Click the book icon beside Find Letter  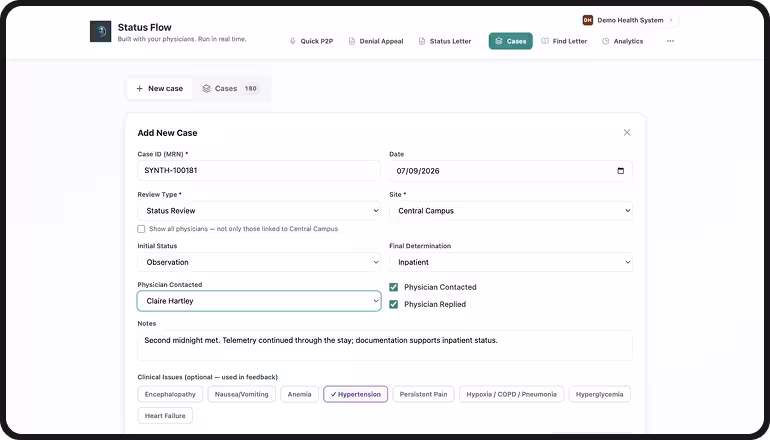tap(545, 41)
